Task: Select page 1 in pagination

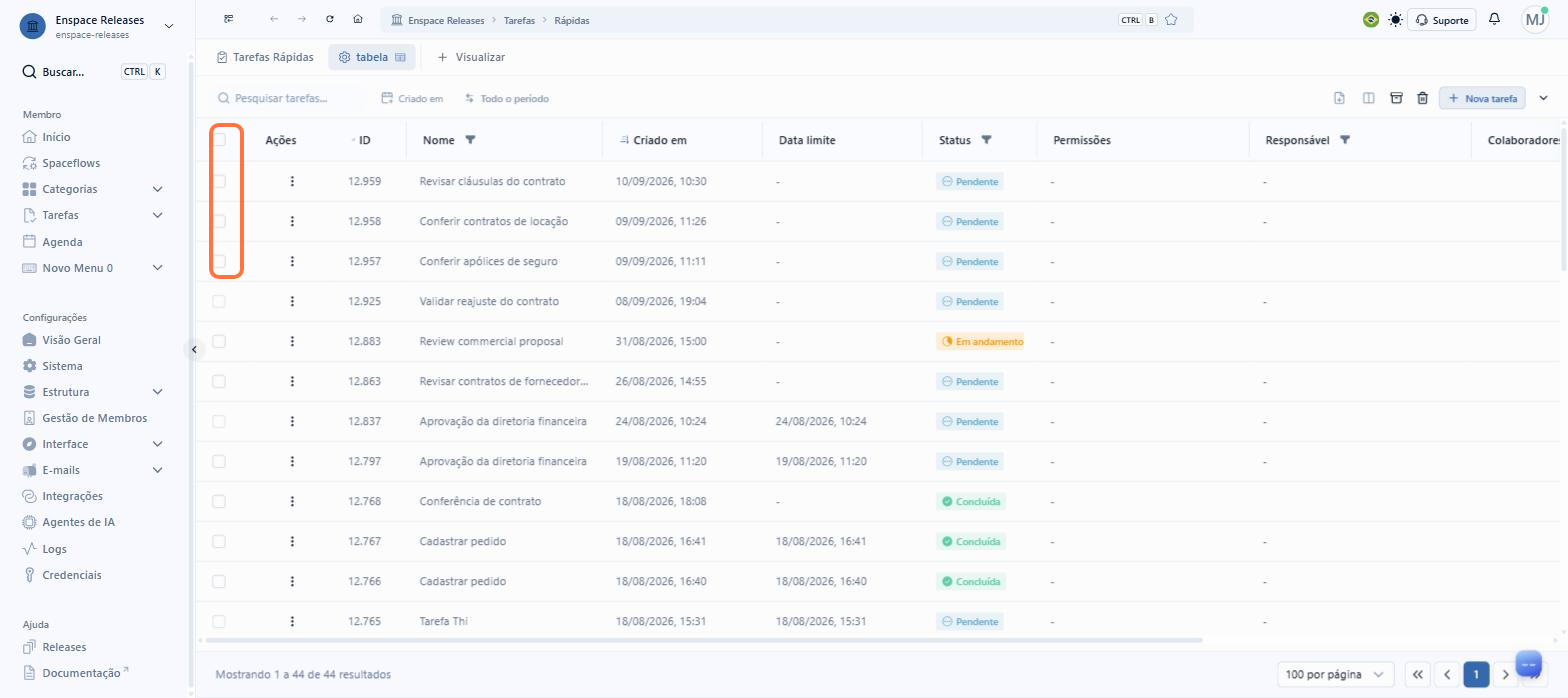Action: 1476,674
